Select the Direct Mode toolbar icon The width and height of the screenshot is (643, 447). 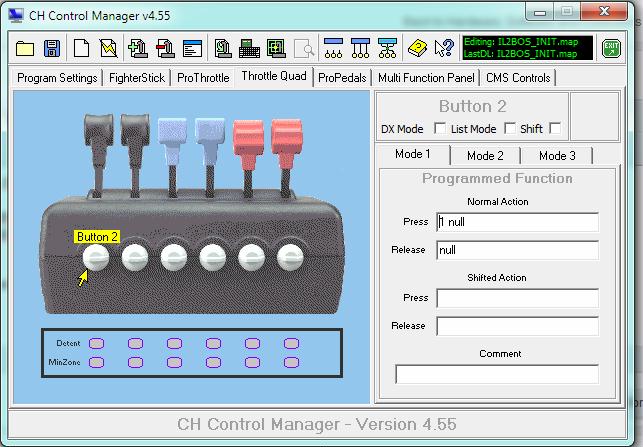click(360, 48)
